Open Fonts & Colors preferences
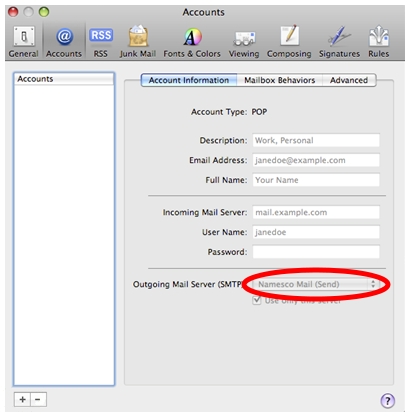Screen dimensions: 411x417 pyautogui.click(x=192, y=42)
